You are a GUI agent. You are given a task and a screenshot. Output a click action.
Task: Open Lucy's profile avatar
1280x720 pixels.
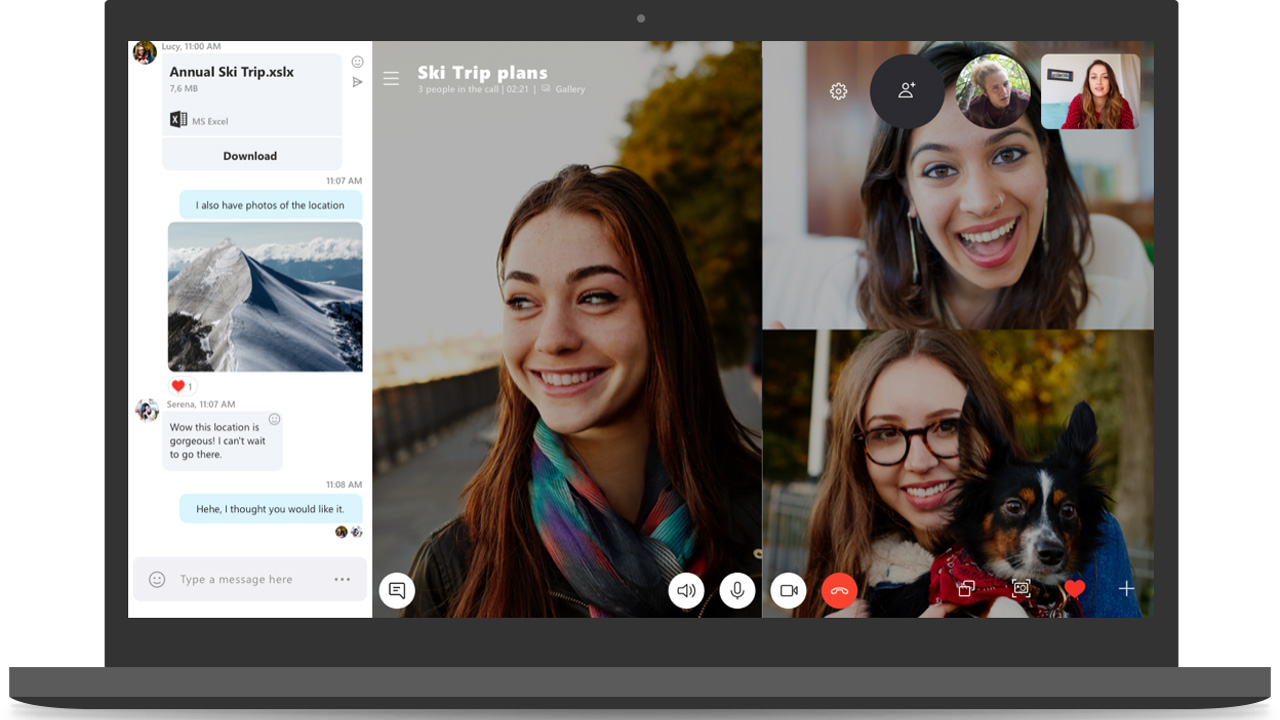[145, 52]
